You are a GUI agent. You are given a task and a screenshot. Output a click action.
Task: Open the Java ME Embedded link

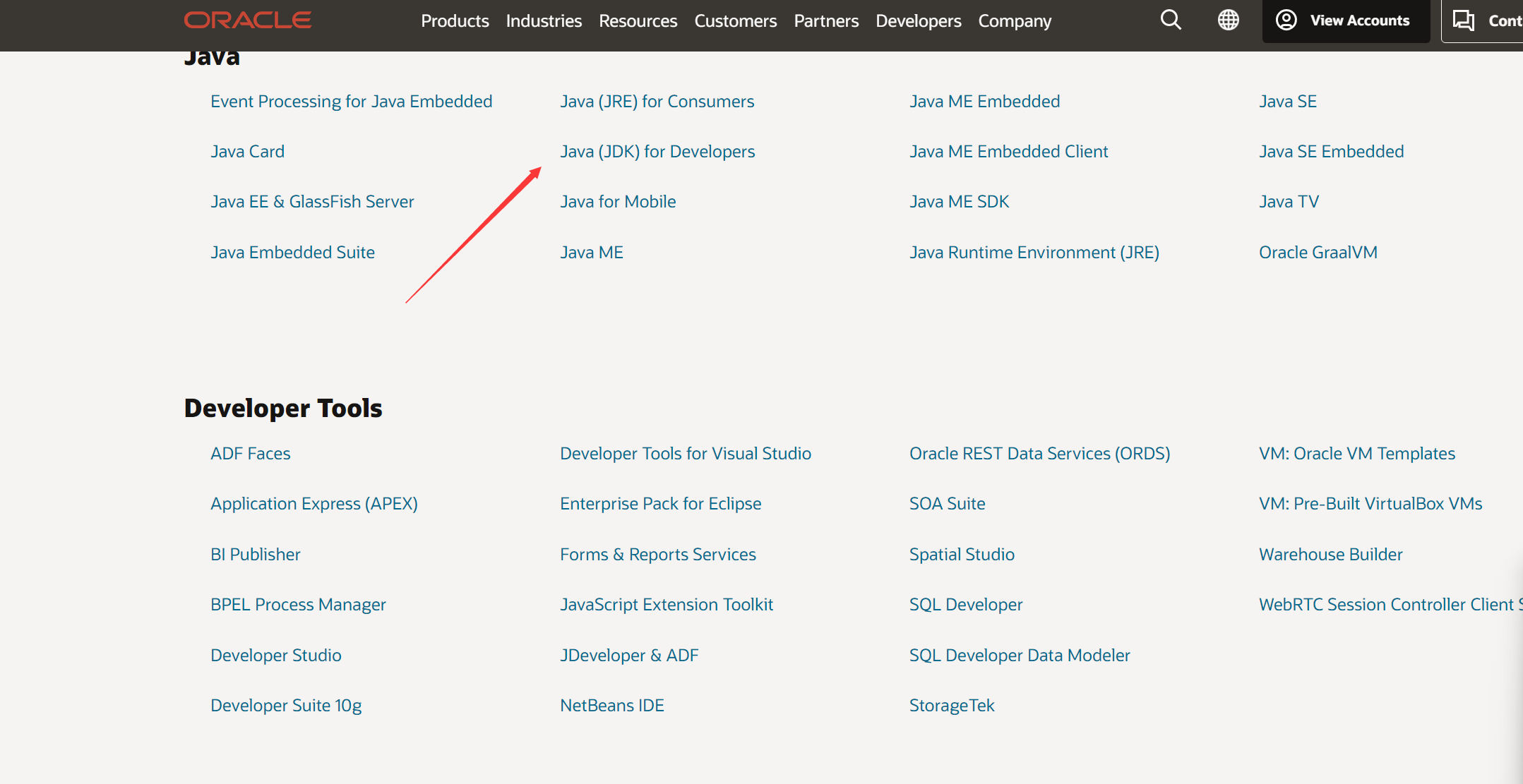click(x=984, y=102)
